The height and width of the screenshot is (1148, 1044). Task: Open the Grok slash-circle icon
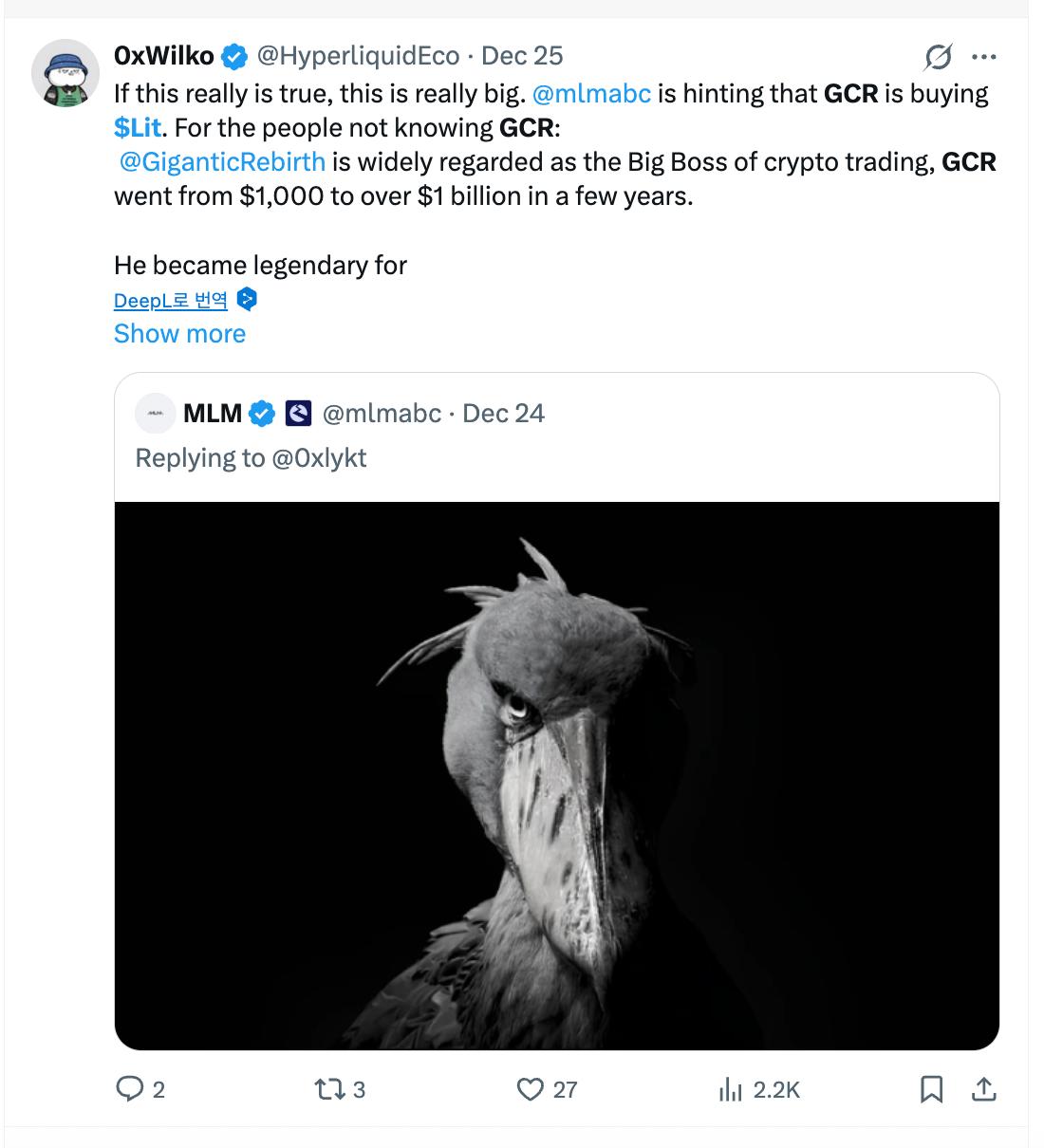[x=938, y=57]
